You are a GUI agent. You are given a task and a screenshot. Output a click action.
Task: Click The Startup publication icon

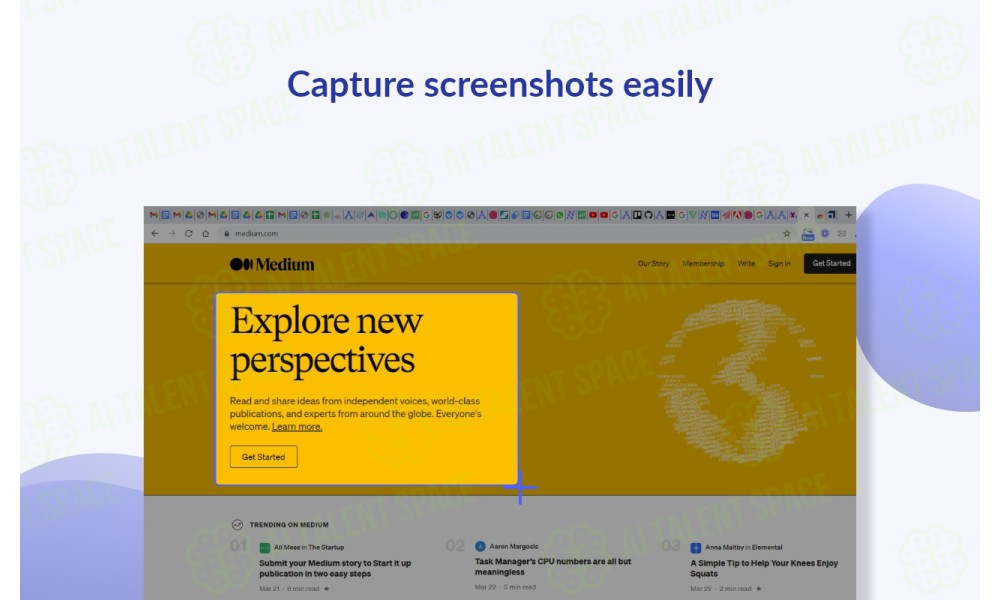pos(265,548)
